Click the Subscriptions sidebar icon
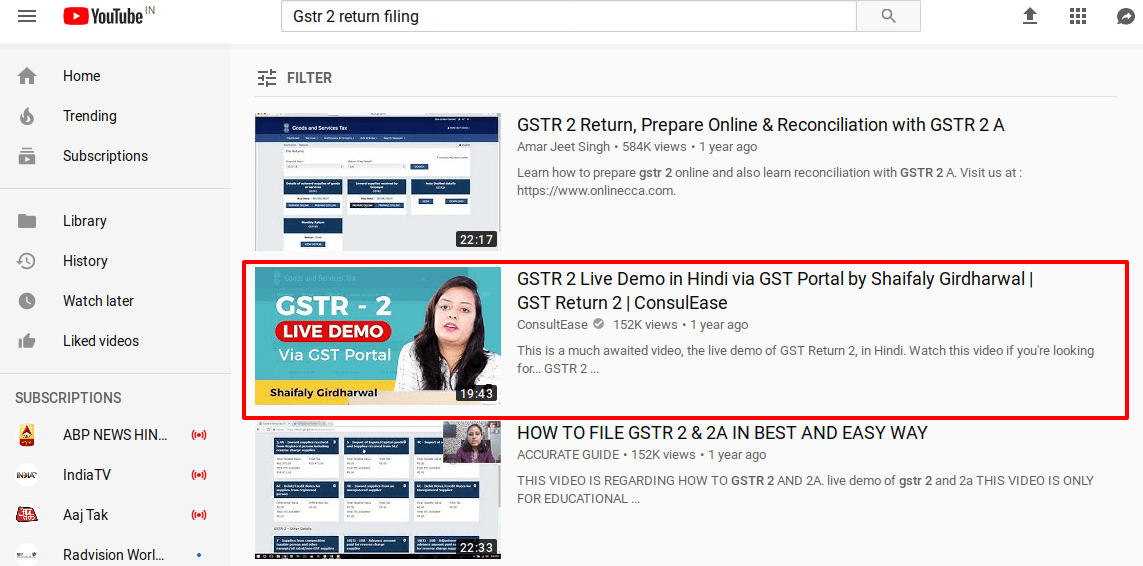Viewport: 1143px width, 566px height. point(27,156)
